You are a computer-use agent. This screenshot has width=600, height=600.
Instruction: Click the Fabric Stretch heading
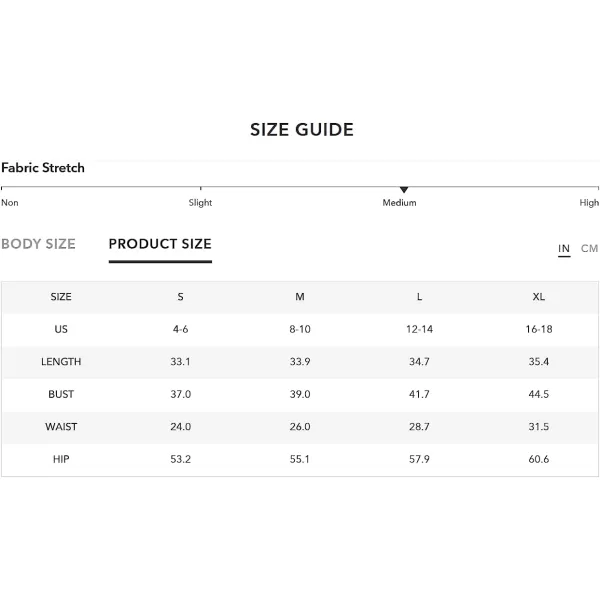click(43, 168)
